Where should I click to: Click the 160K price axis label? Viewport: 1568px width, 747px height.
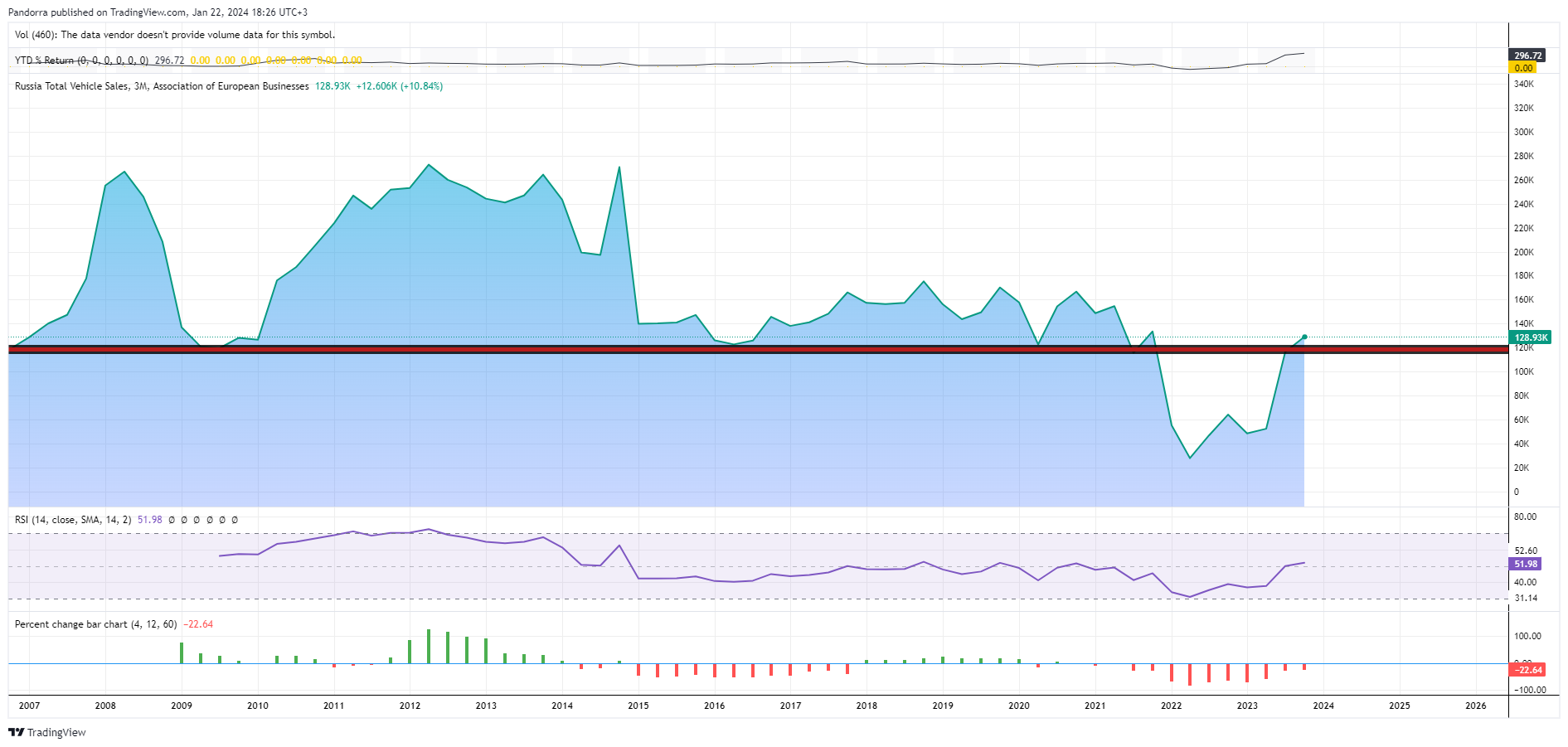(1524, 299)
